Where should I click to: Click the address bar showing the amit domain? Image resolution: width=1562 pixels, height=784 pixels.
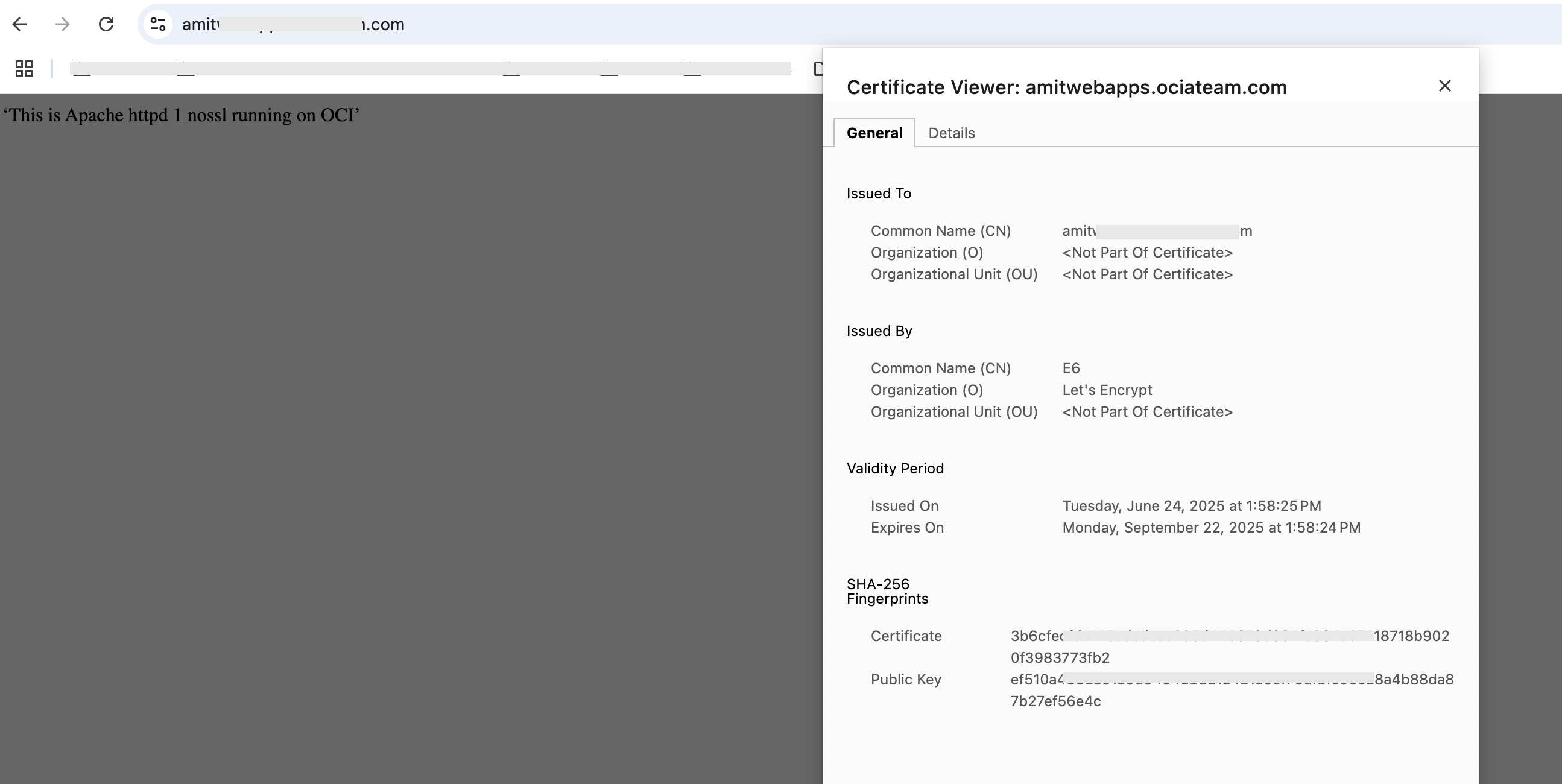pyautogui.click(x=291, y=24)
